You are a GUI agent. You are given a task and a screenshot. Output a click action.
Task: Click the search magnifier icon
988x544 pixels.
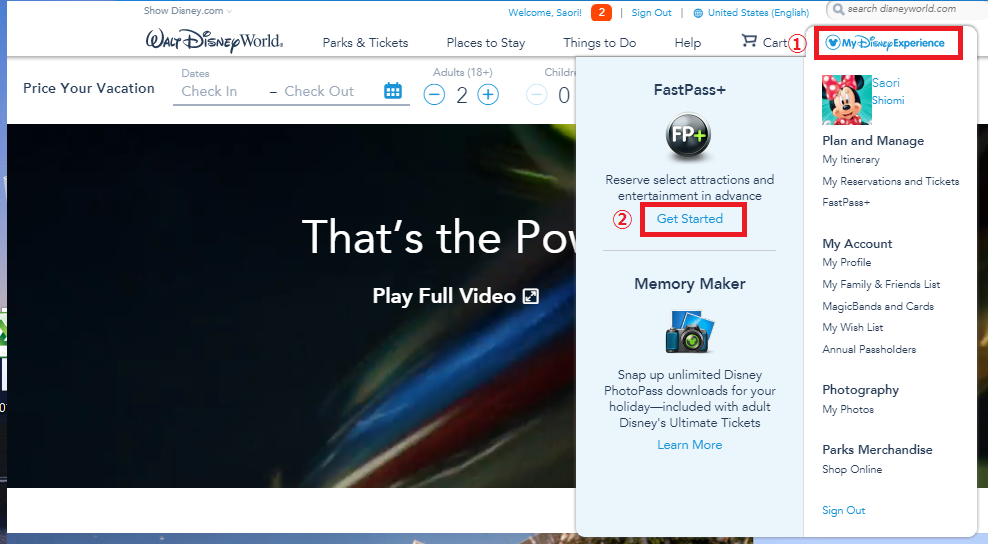click(838, 9)
